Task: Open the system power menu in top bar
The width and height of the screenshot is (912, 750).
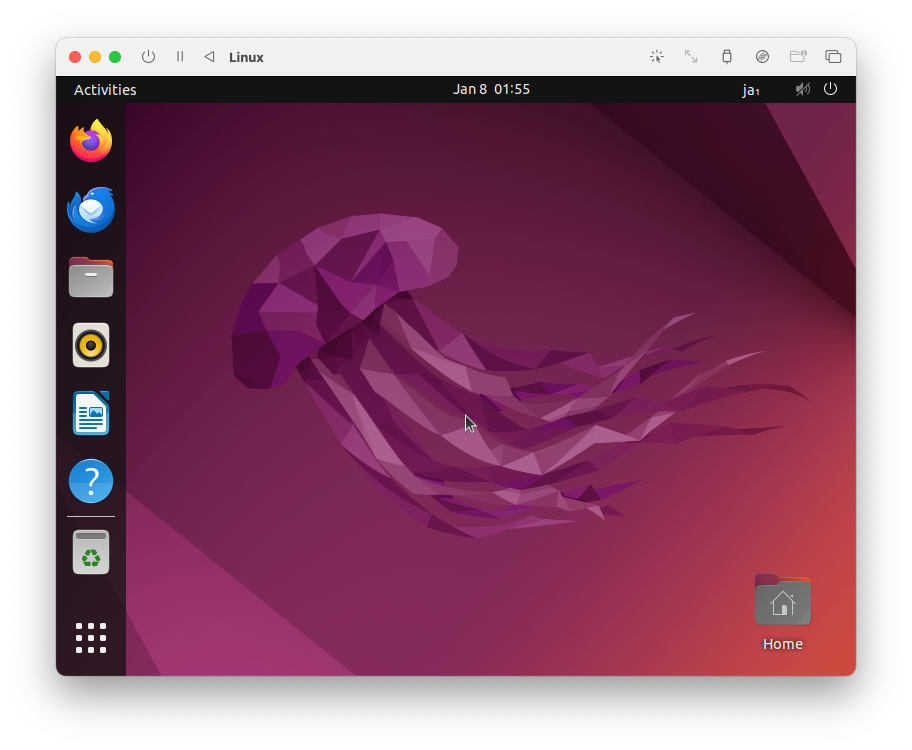Action: [830, 89]
